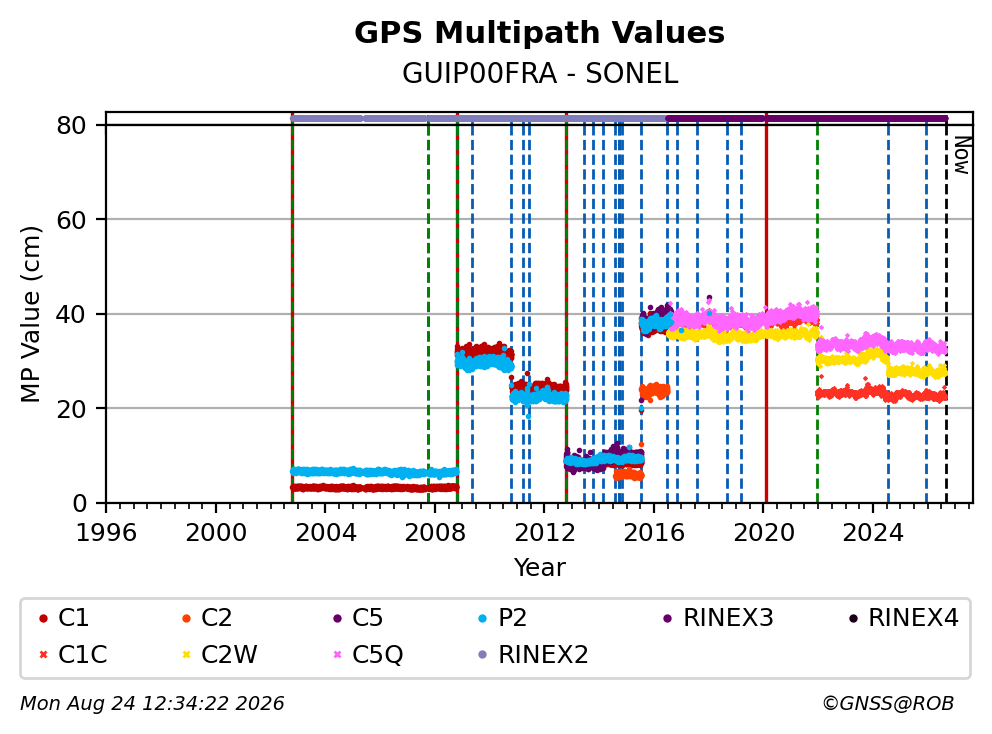The width and height of the screenshot is (992, 734).
Task: Click the GPS Multipath Values title
Action: [539, 33]
